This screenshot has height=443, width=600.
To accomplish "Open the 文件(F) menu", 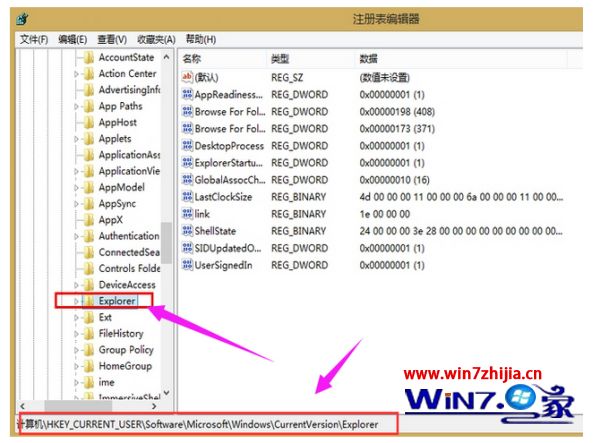I will click(34, 39).
